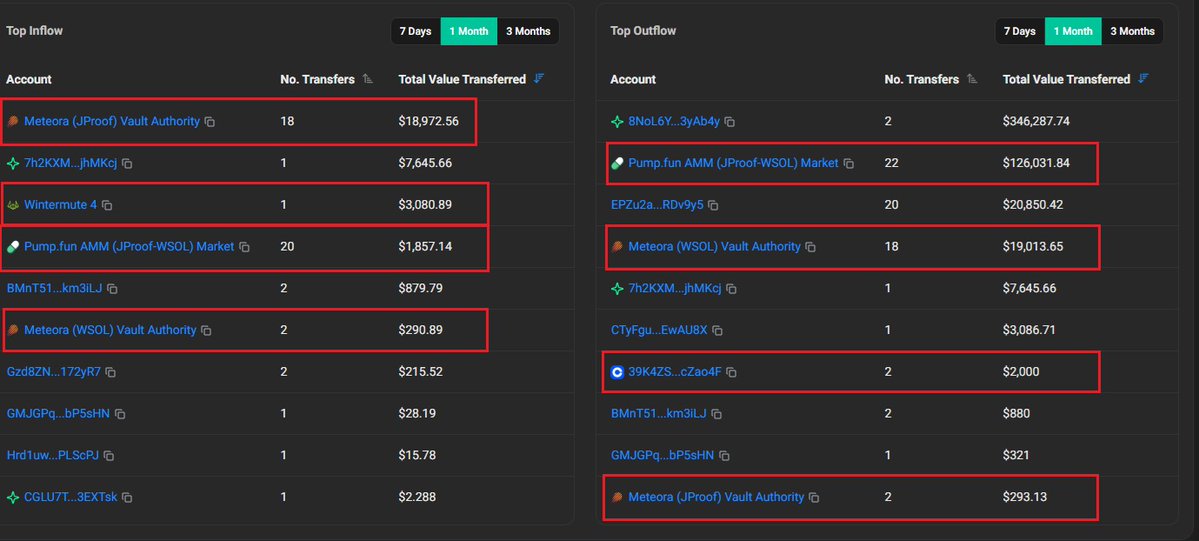Select 7 Days in Top Outflow
Viewport: 1199px width, 541px height.
(x=1019, y=31)
